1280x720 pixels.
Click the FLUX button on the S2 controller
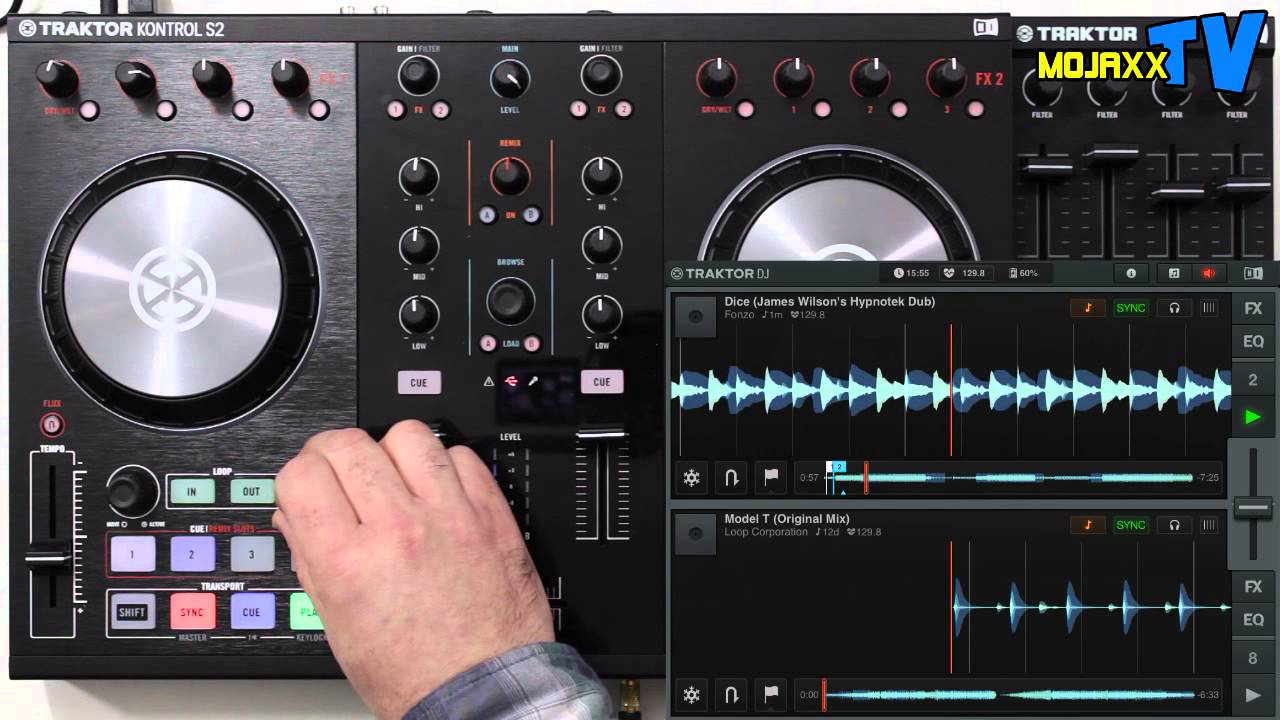pos(52,424)
